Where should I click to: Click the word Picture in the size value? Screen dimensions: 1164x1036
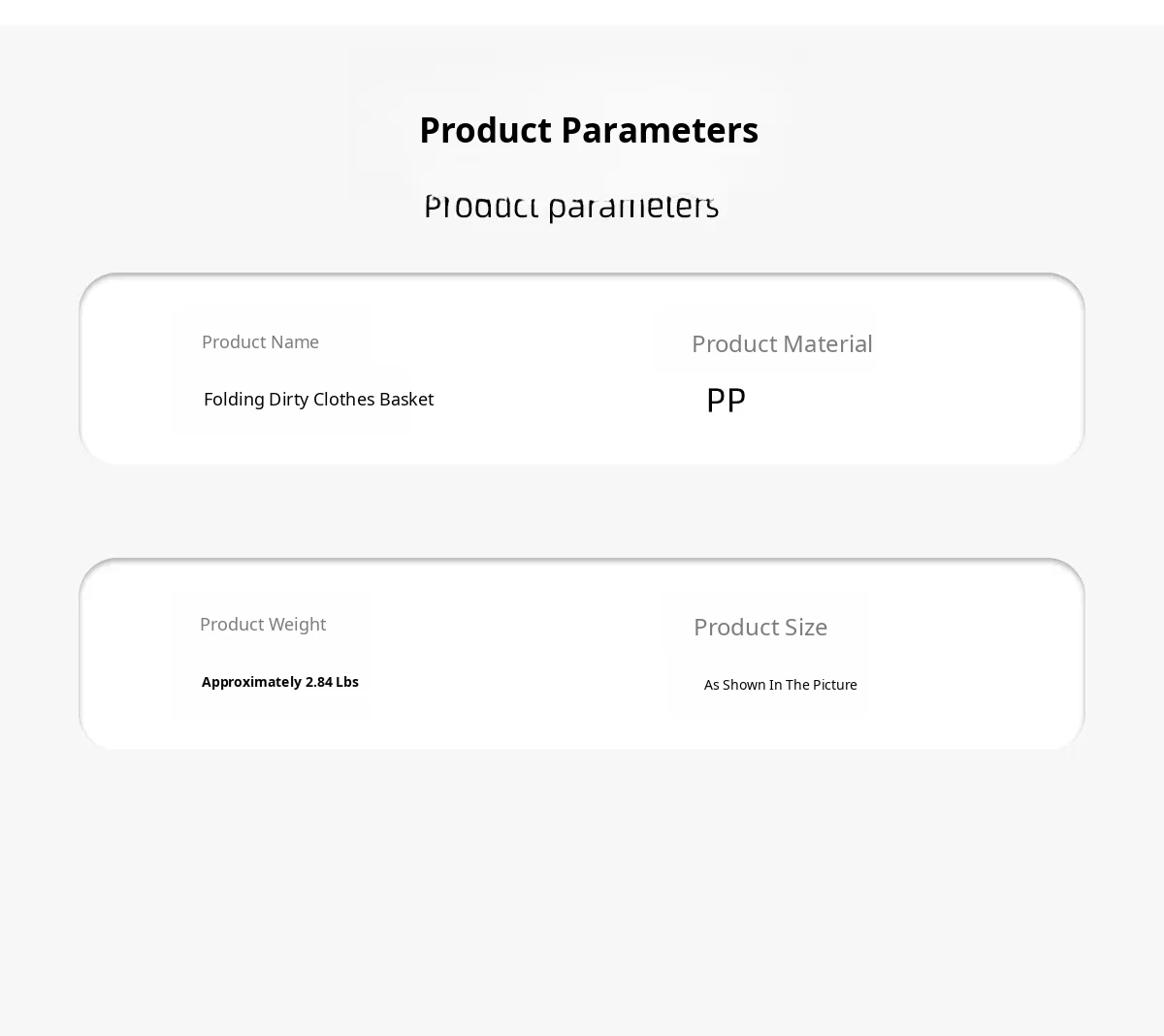(x=835, y=685)
